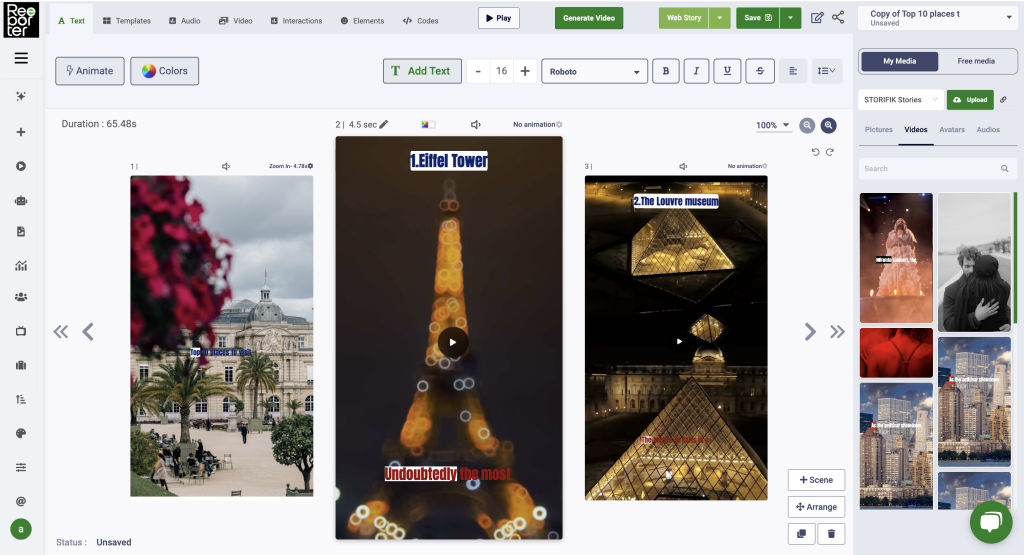Switch to the Pictures media tab
The image size is (1024, 555).
878,129
